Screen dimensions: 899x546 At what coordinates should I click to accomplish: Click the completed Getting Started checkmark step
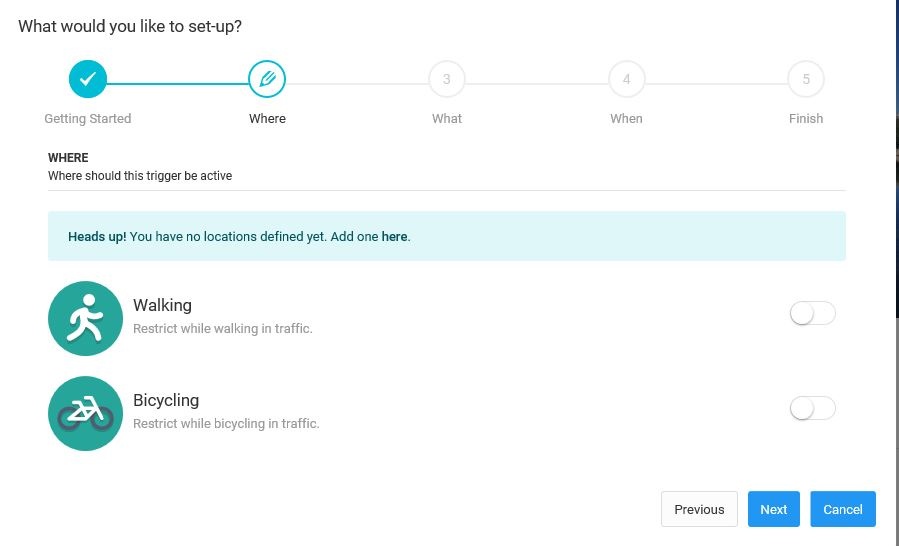[x=87, y=79]
